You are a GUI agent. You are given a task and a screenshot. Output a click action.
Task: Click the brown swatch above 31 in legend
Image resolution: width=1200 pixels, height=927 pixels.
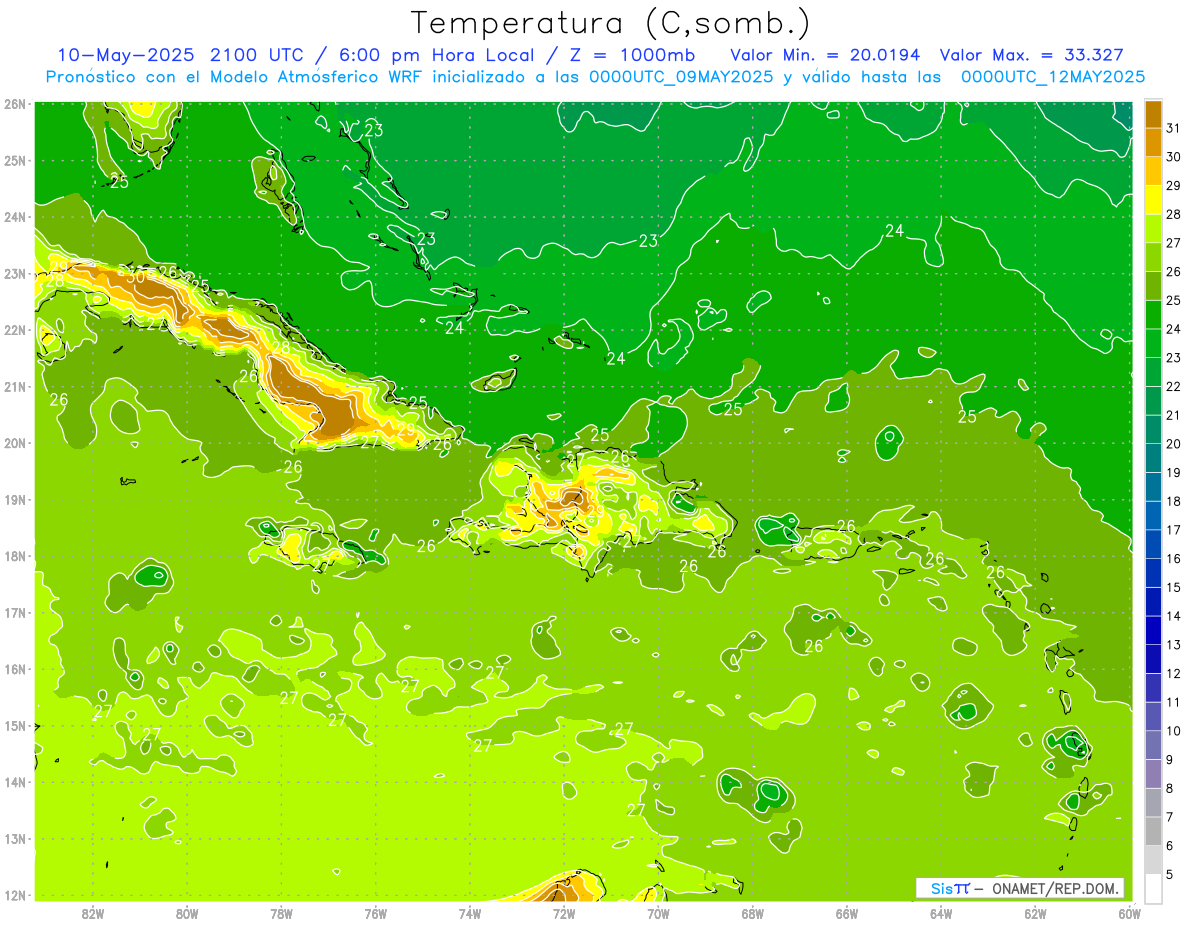1153,114
